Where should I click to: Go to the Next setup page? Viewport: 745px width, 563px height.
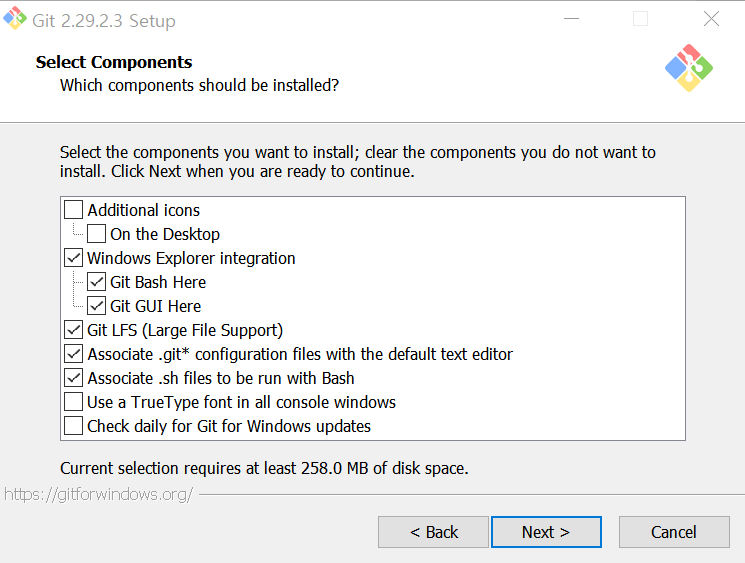(x=546, y=532)
